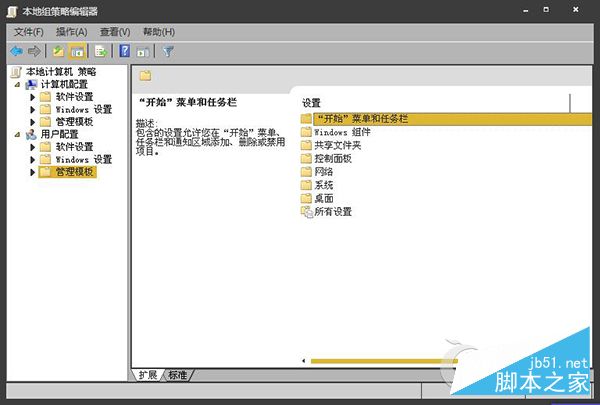The image size is (600, 405).
Task: Collapse the 用户配置 tree node
Action: click(x=17, y=135)
